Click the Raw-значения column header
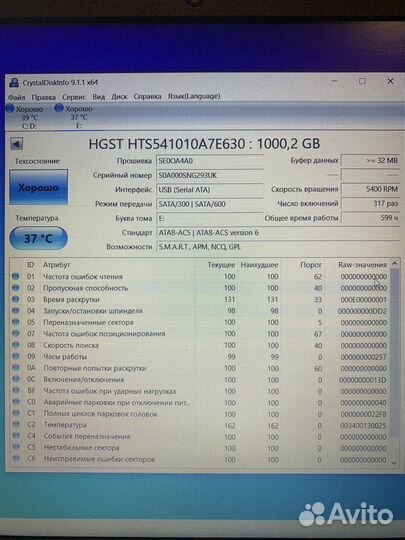 [362, 264]
